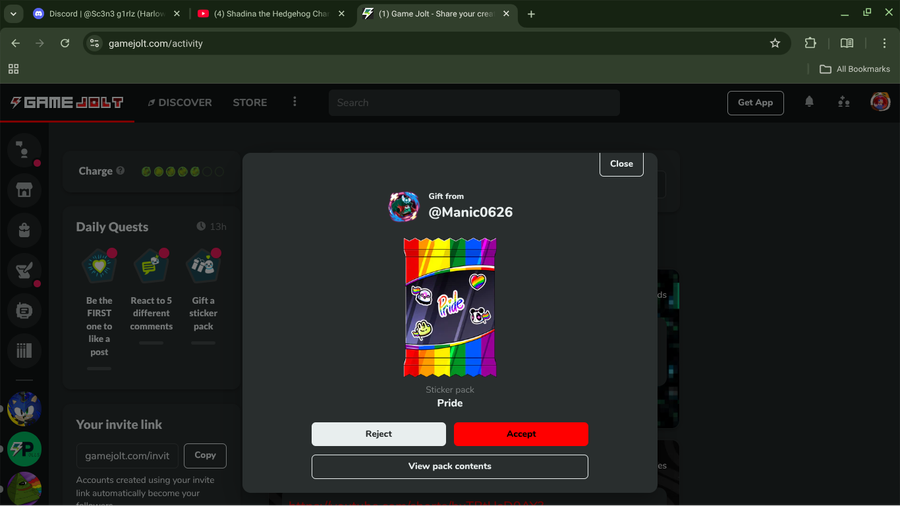The image size is (900, 506).
Task: Open the browser extensions icon
Action: click(810, 43)
